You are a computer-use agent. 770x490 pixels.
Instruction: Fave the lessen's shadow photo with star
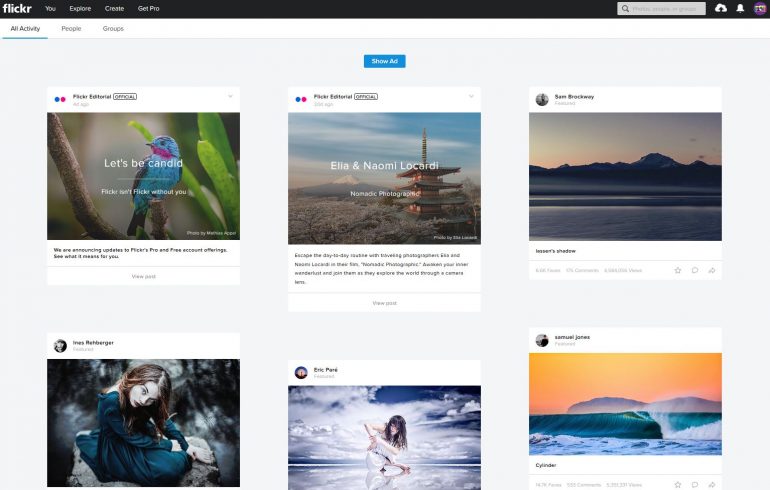coord(678,270)
